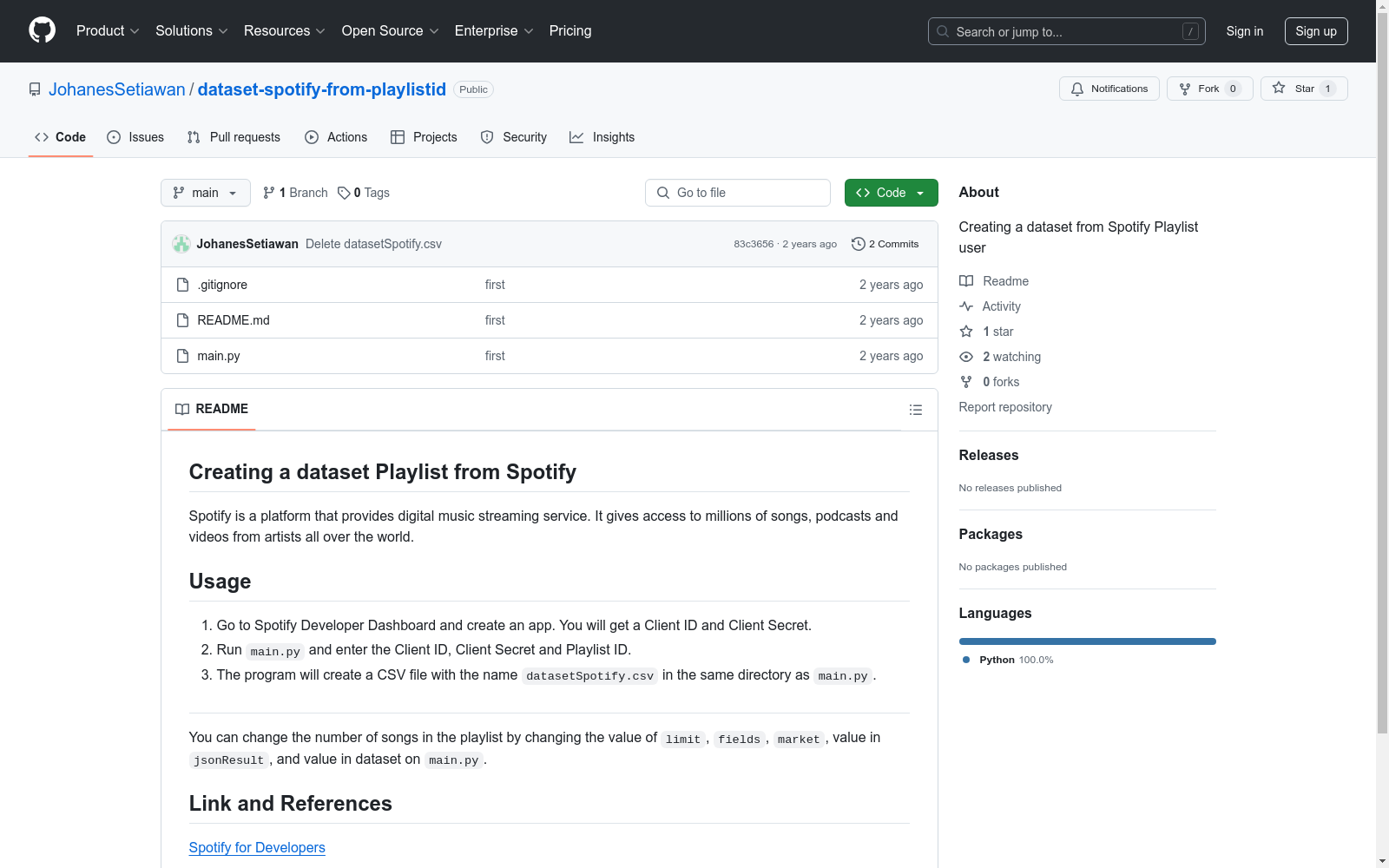Select the README tab header

pos(212,409)
